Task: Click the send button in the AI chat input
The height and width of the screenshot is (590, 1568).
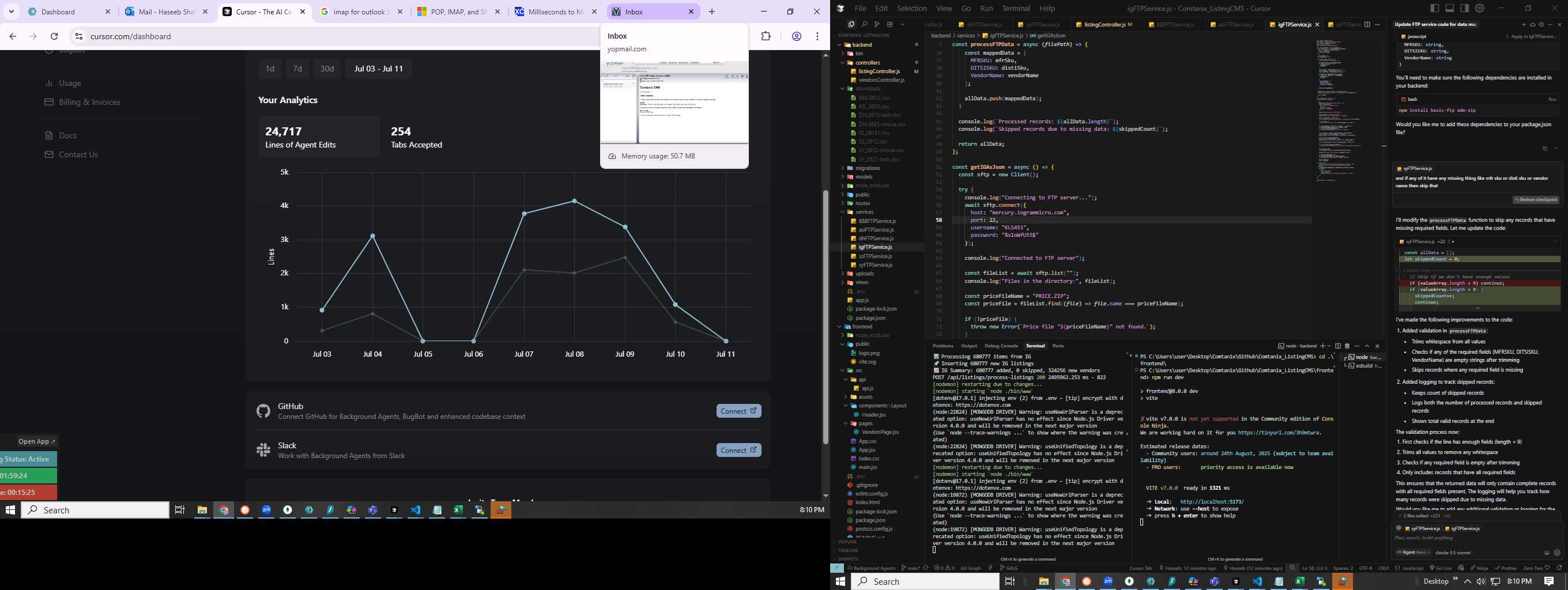Action: 1556,553
